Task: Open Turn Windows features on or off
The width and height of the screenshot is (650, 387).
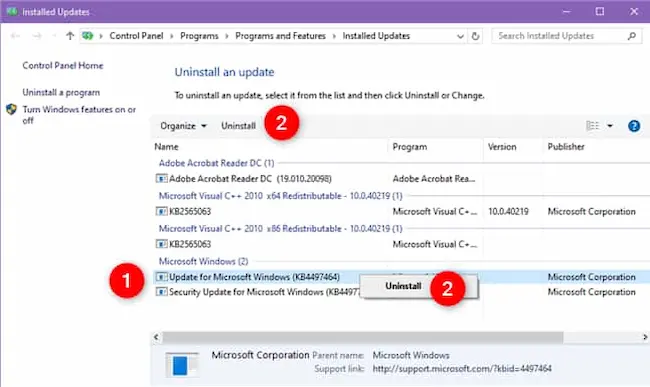Action: point(79,115)
